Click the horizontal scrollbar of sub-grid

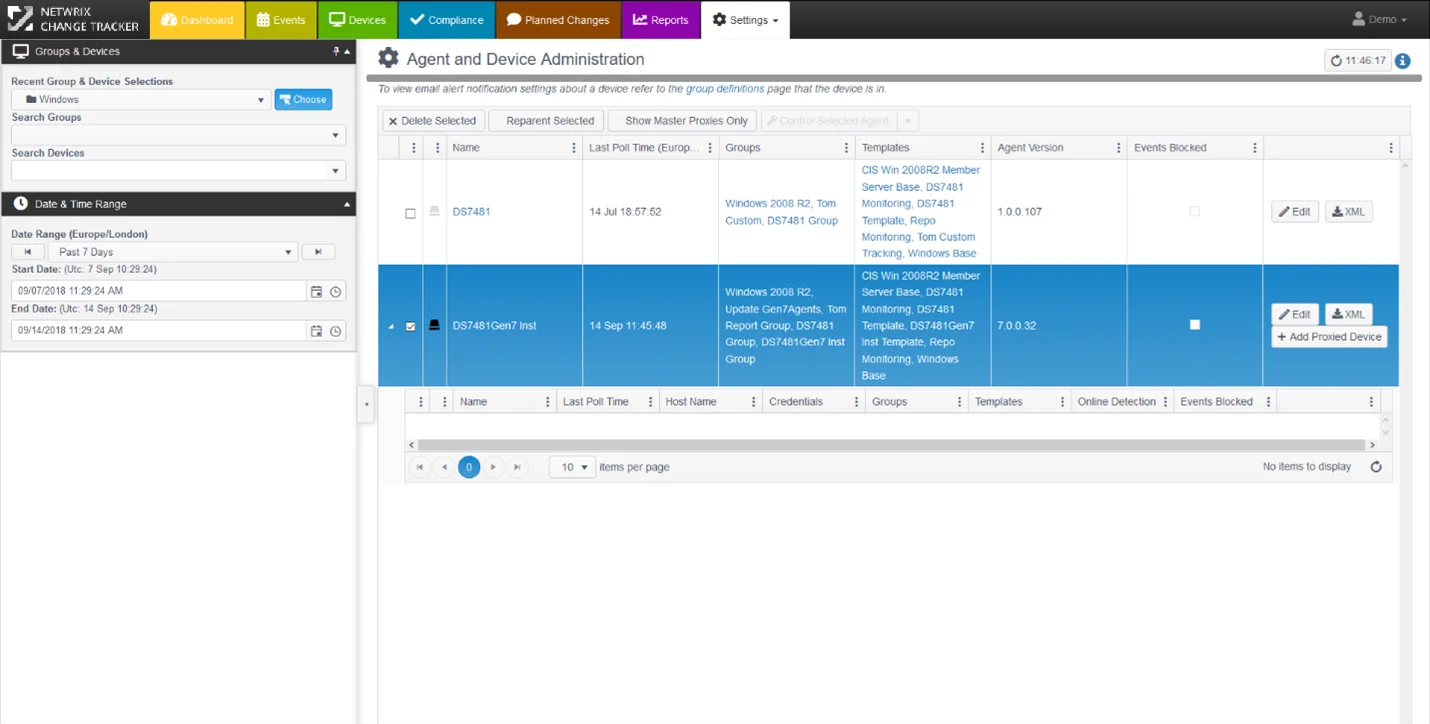(892, 445)
